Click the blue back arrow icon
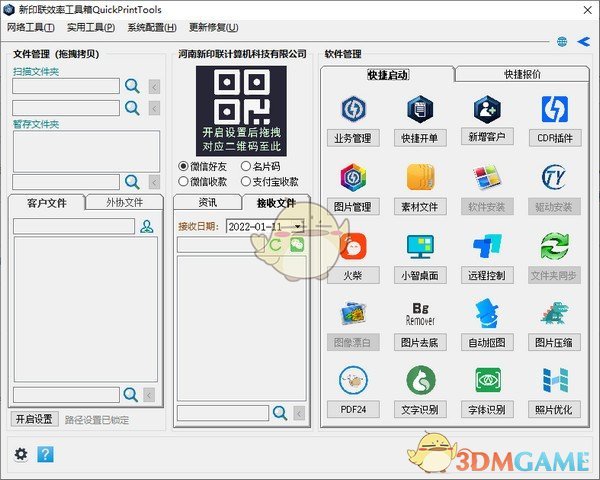Image resolution: width=600 pixels, height=480 pixels. pyautogui.click(x=584, y=41)
